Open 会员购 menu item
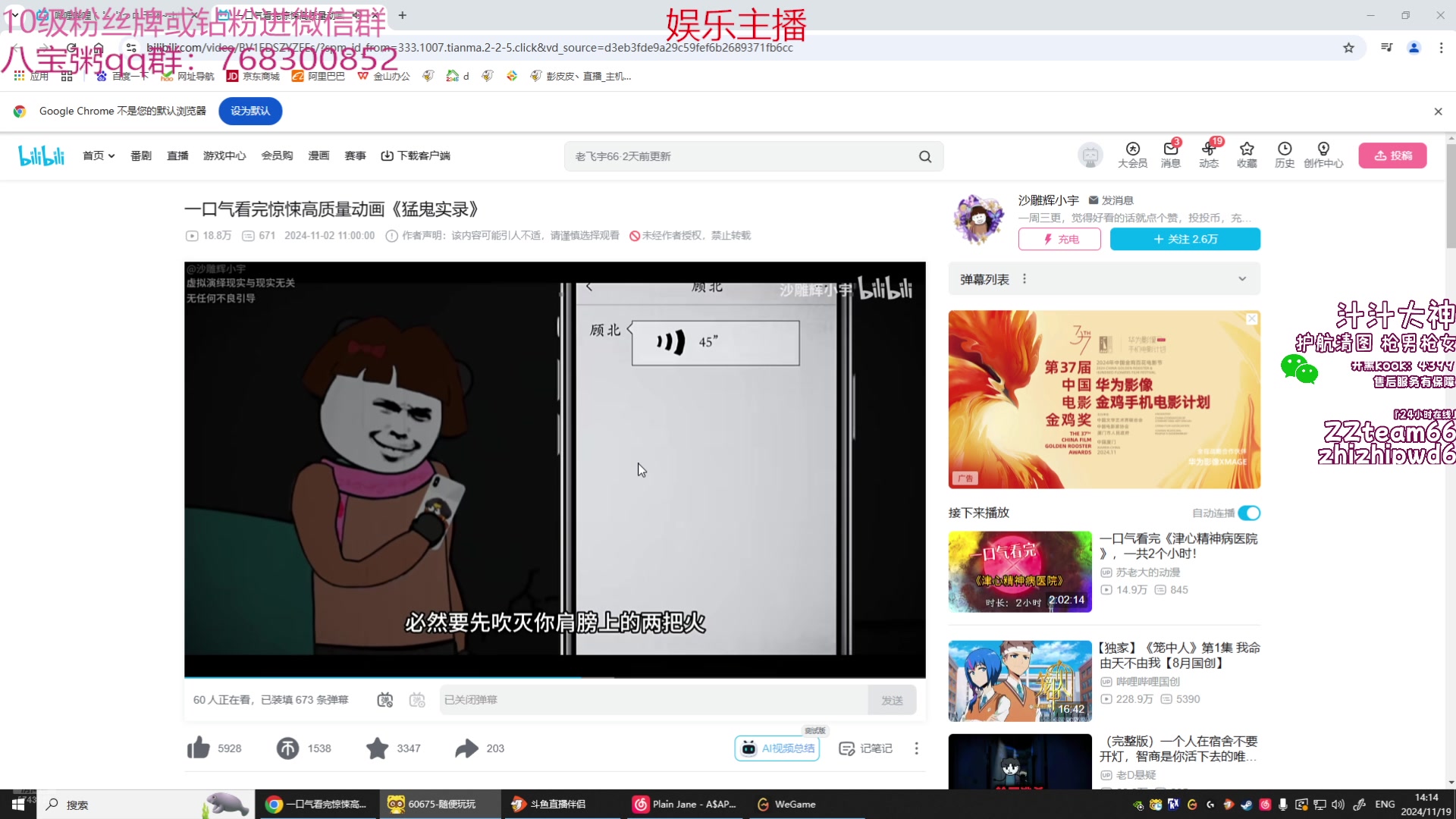This screenshot has height=819, width=1456. pos(277,155)
